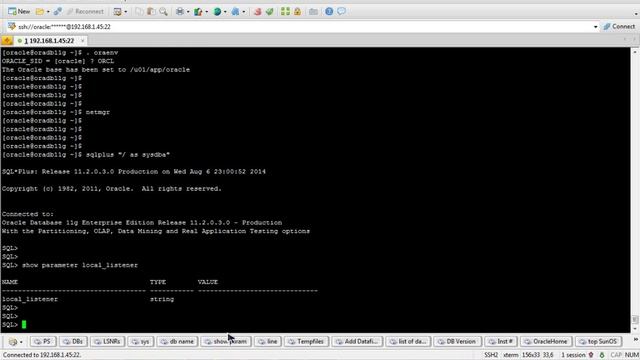Expand the Open folder dropdown arrow

tap(48, 12)
